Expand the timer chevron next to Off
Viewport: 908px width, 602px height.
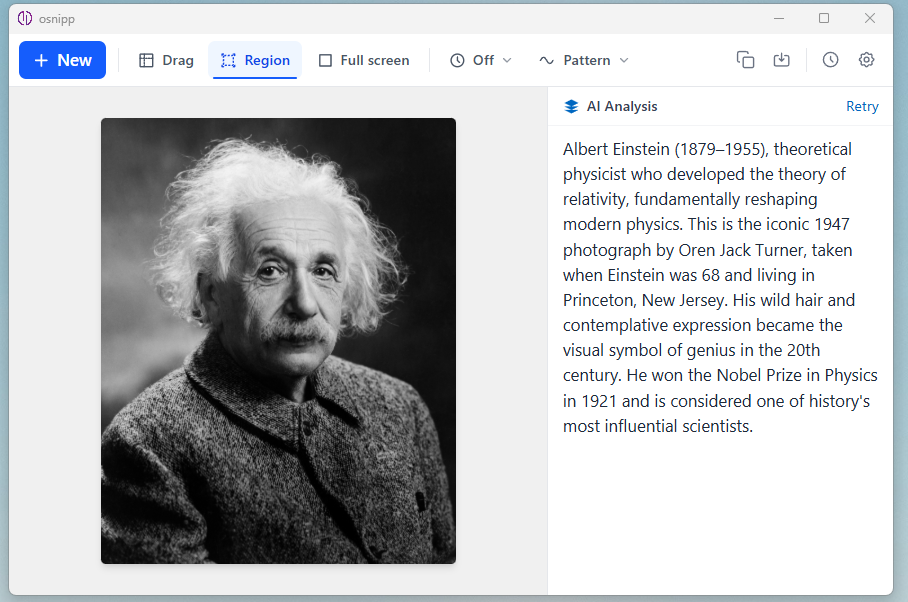click(509, 60)
